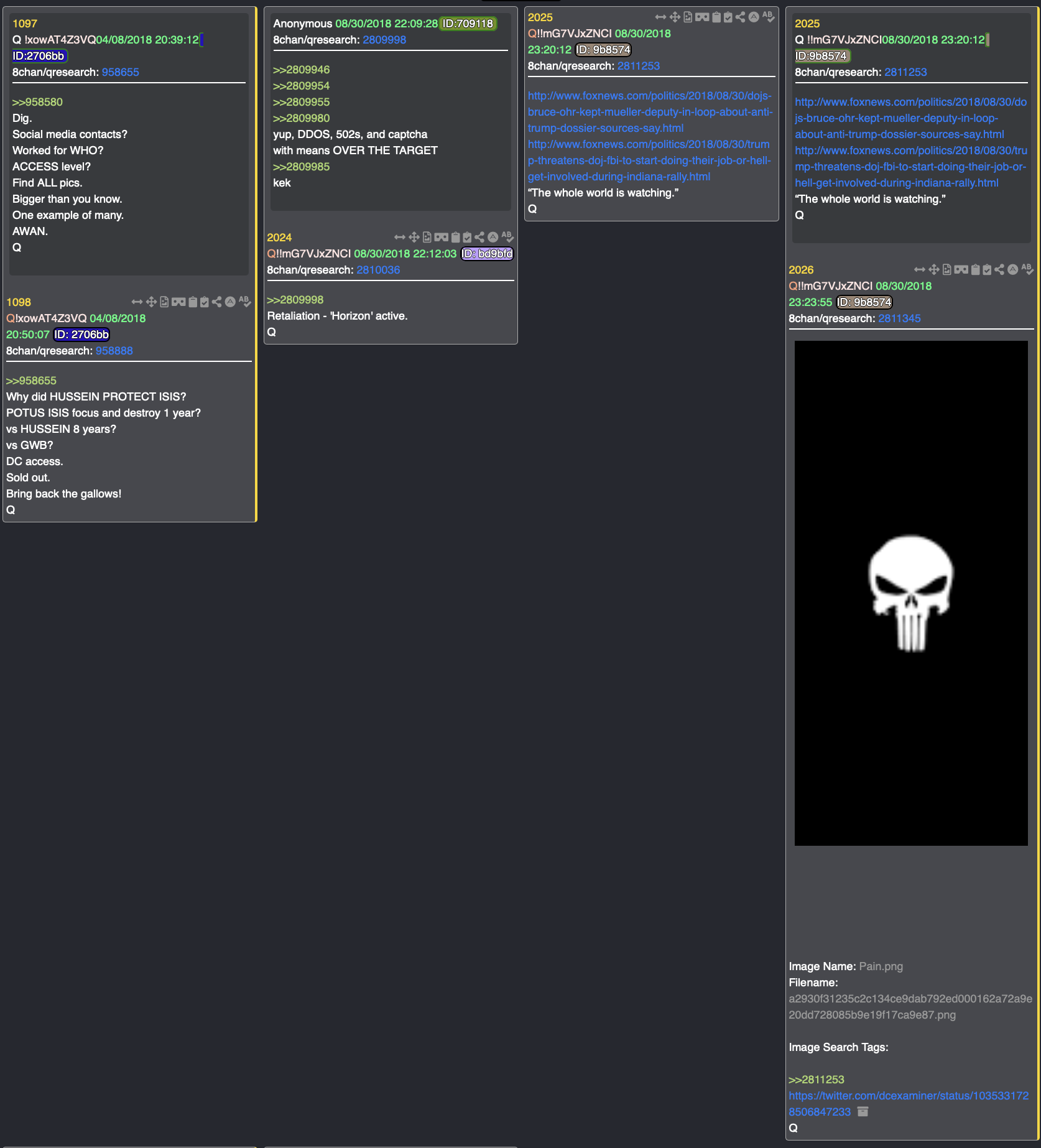Open the Punisher skull image
1041x1148 pixels.
click(x=911, y=593)
